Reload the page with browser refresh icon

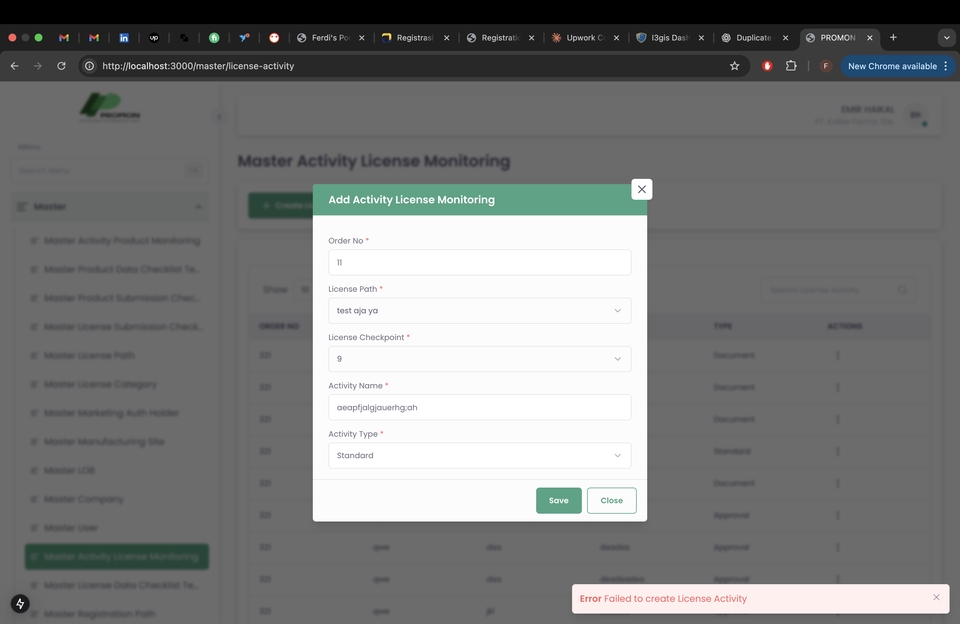(x=62, y=66)
